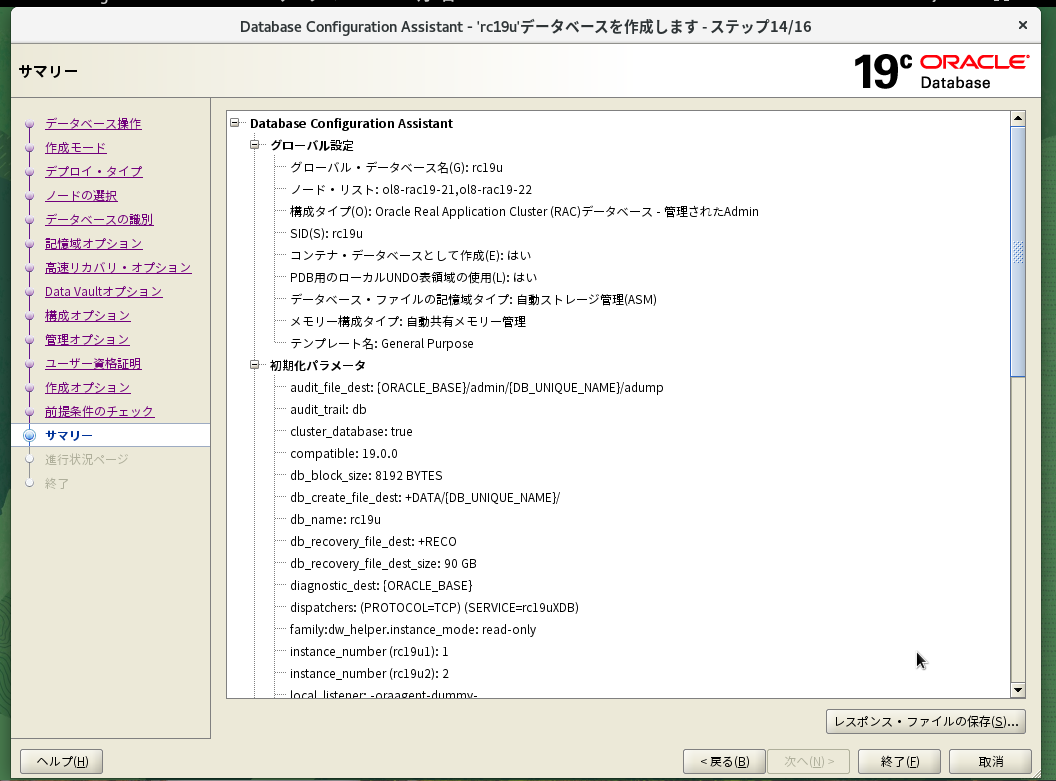The image size is (1056, 781).
Task: Select the 構成タイプ(O) RAC row
Action: [524, 211]
